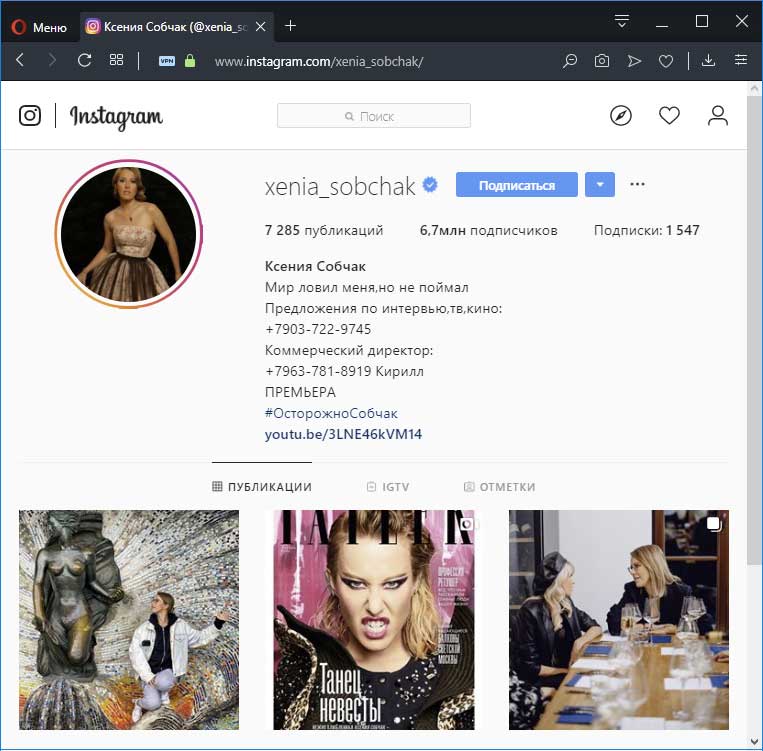Open the statue mosaic post thumbnail
763x751 pixels.
(x=129, y=620)
